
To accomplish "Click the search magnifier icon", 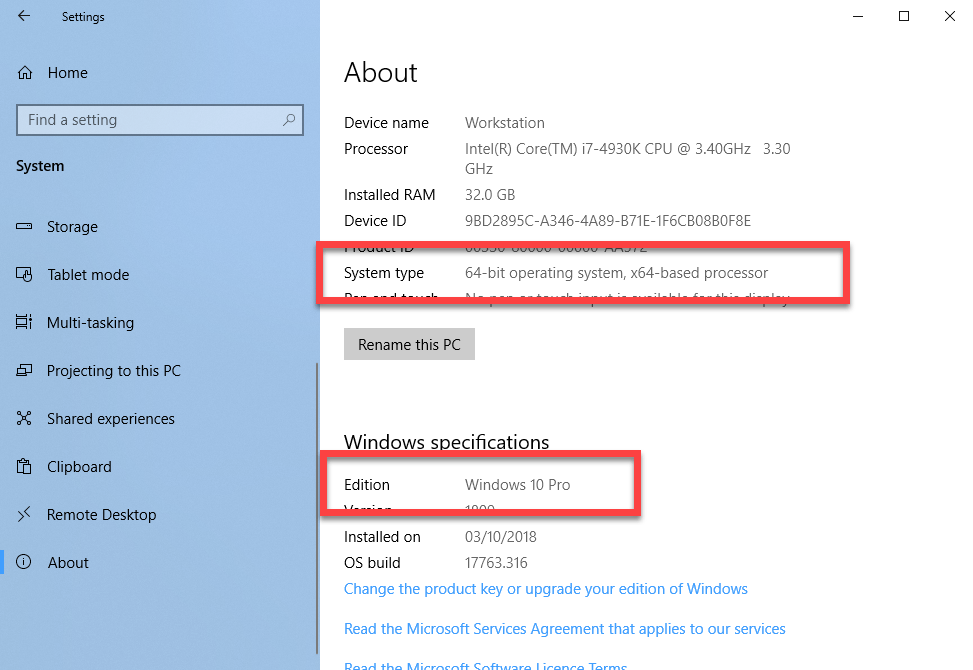I will 289,120.
